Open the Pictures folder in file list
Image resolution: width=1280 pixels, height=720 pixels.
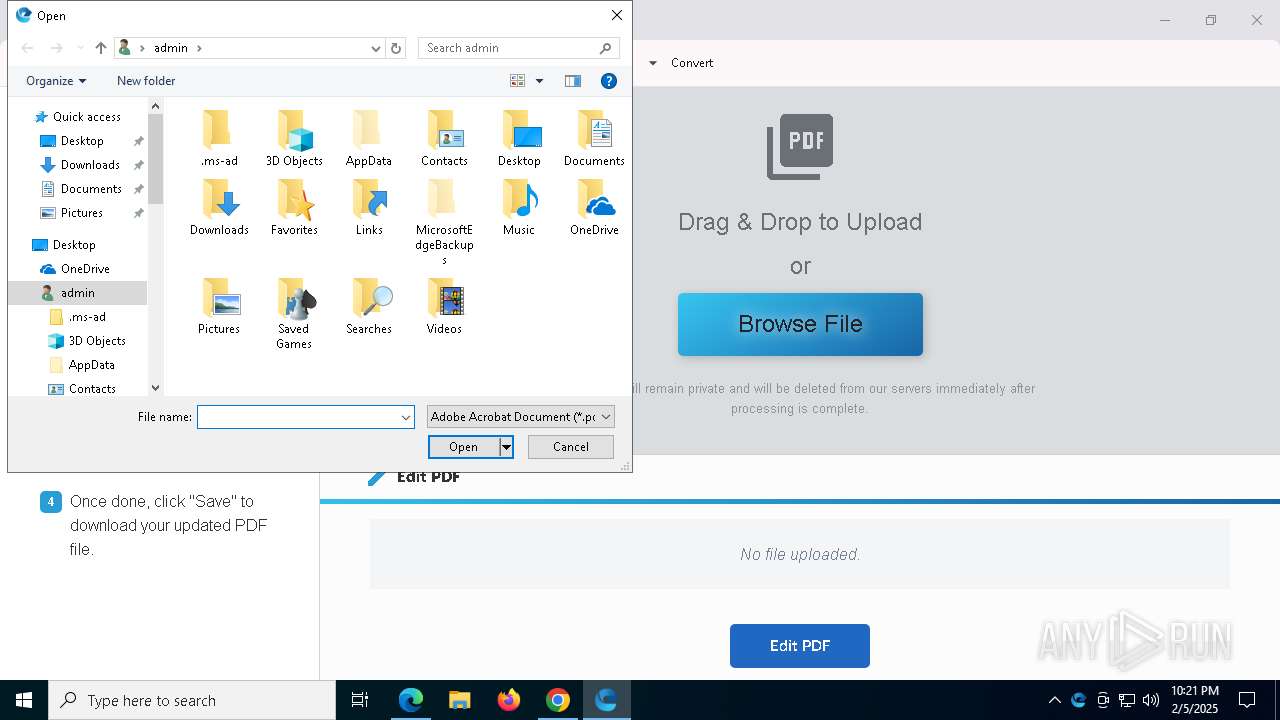[x=219, y=307]
